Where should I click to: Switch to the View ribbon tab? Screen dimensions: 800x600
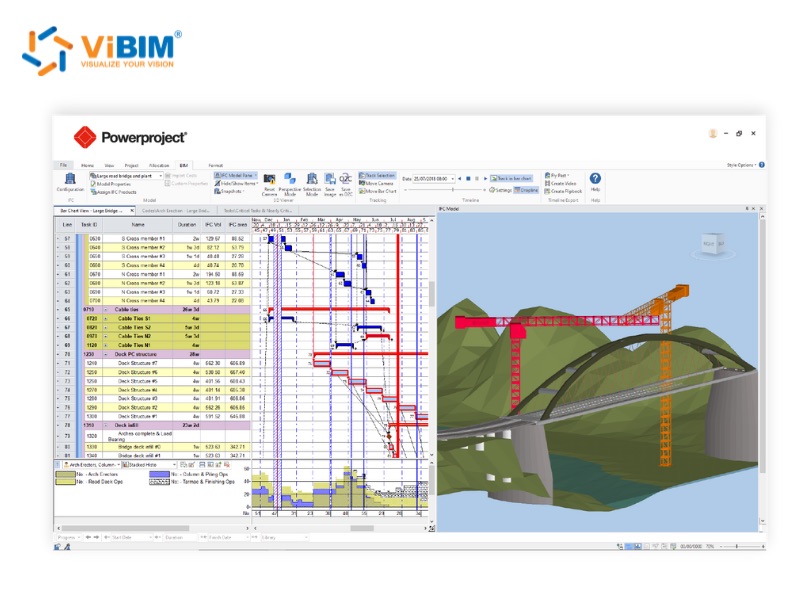click(109, 165)
